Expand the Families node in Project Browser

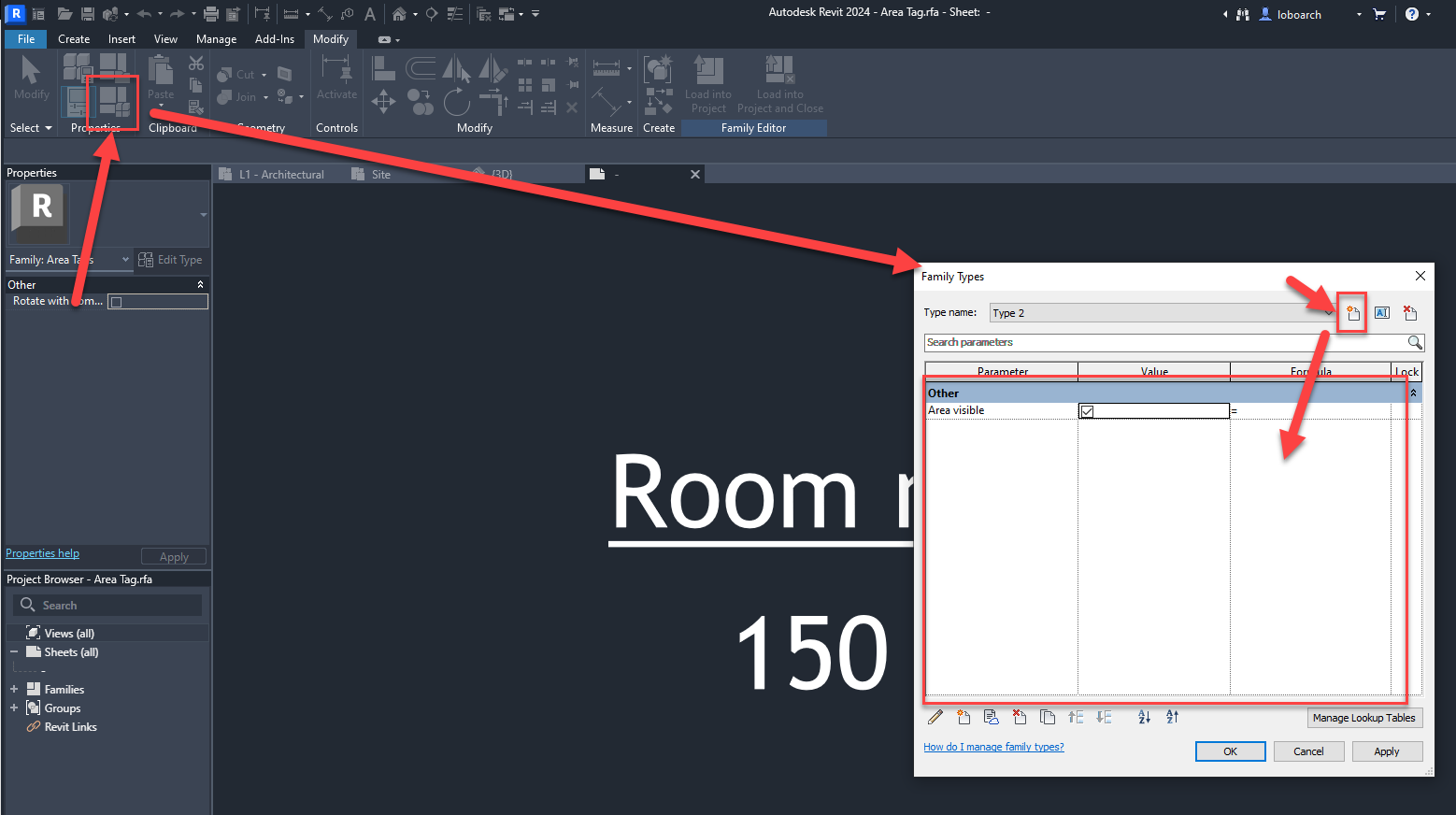pyautogui.click(x=14, y=688)
